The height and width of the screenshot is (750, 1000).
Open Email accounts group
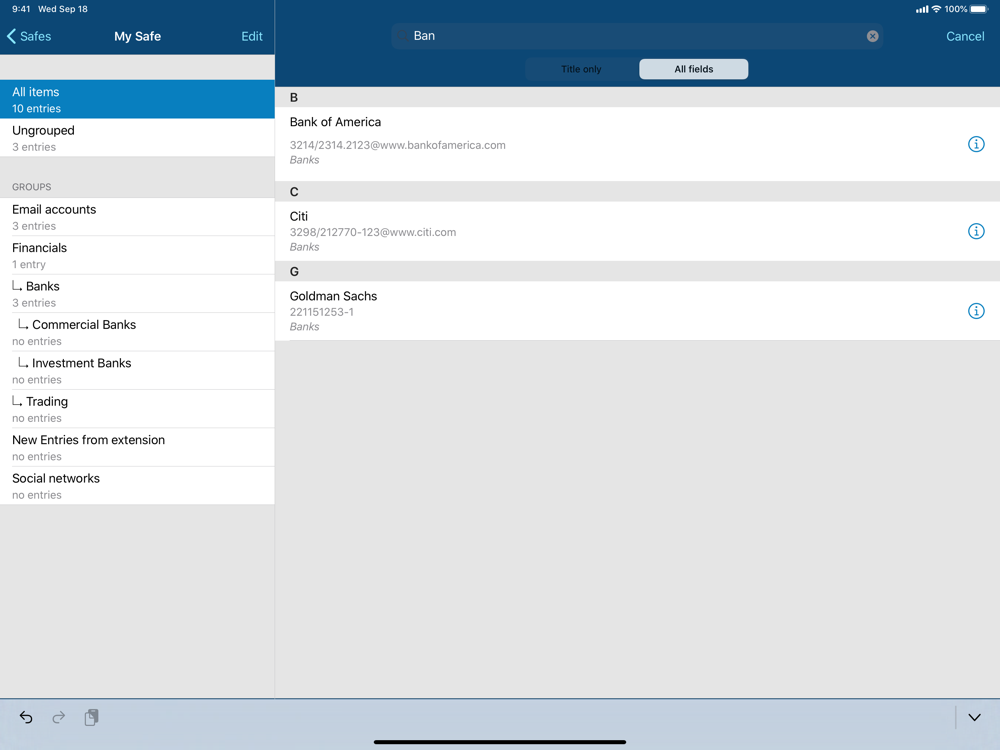coord(137,217)
